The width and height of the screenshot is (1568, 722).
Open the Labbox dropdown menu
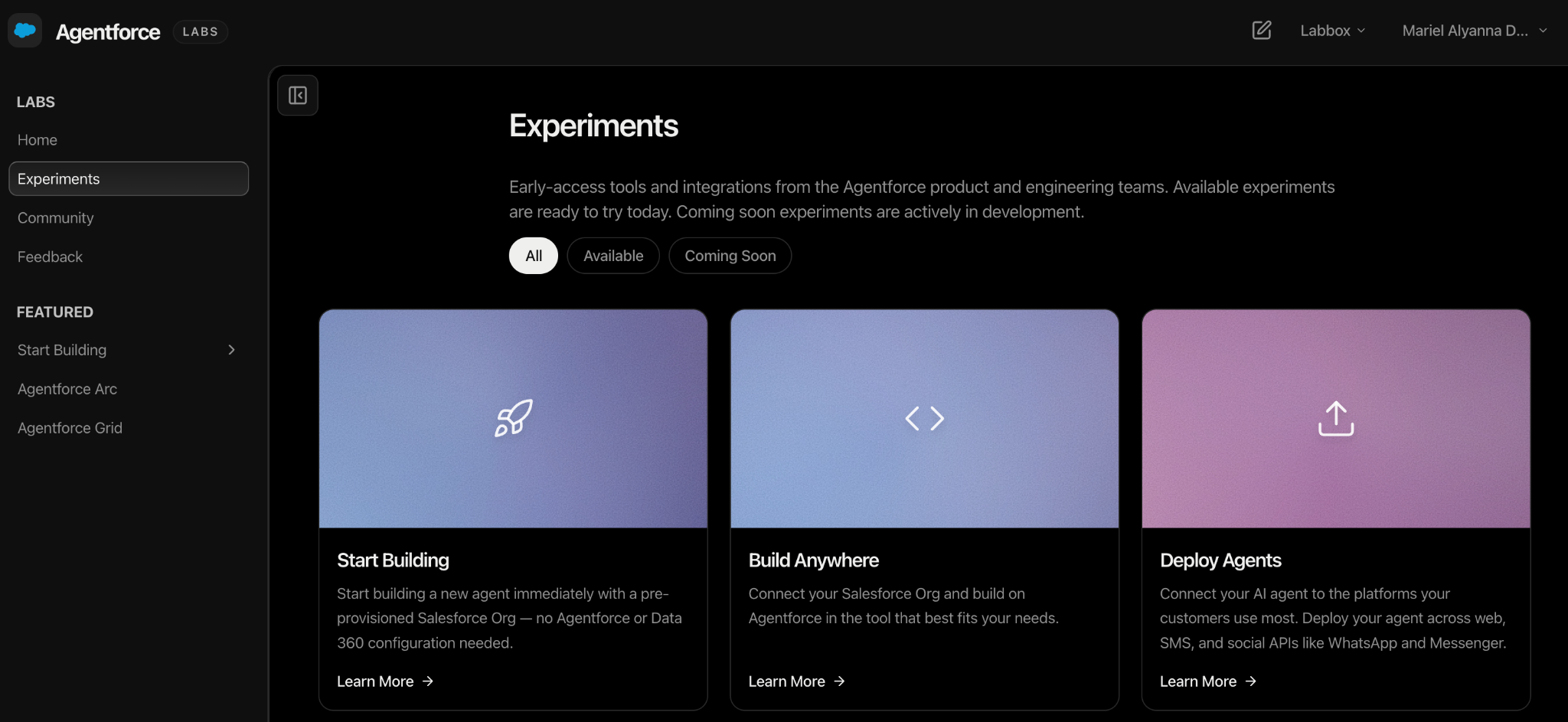pyautogui.click(x=1332, y=31)
